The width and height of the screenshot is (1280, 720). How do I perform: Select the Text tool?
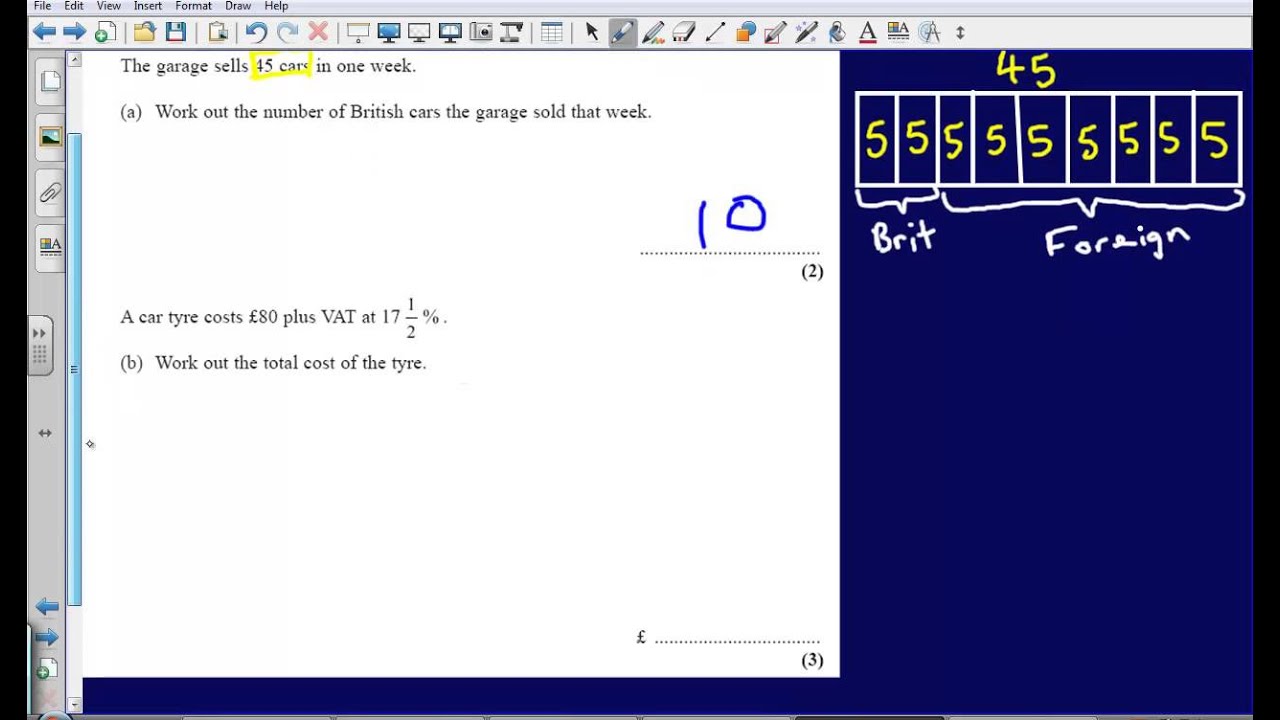(867, 32)
